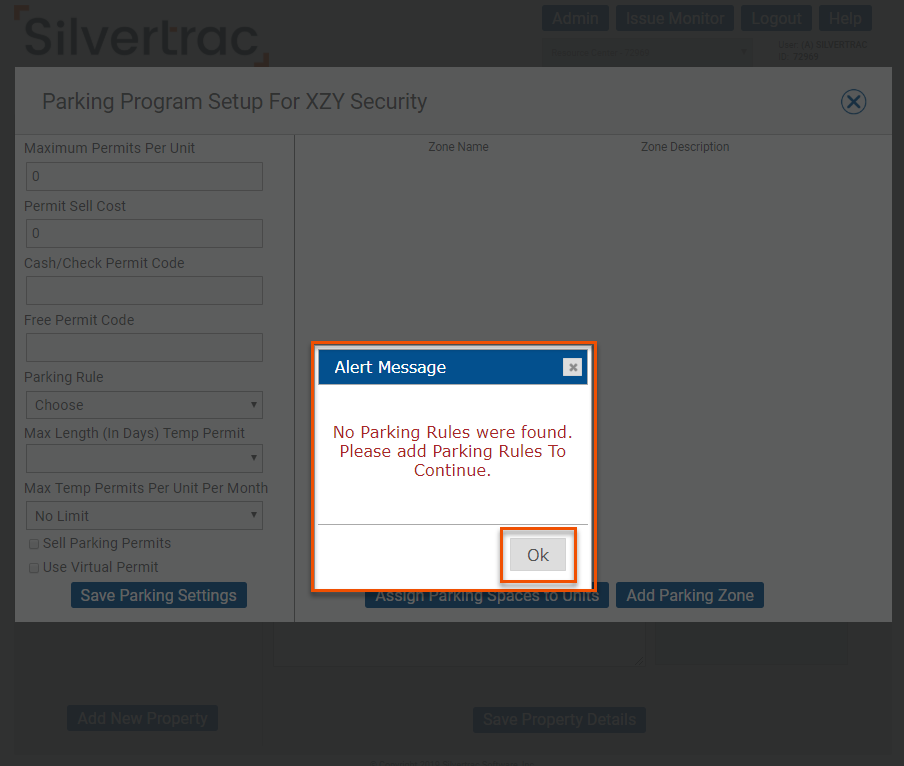Click the Maximum Permits Per Unit field
This screenshot has height=766, width=904.
tap(144, 177)
